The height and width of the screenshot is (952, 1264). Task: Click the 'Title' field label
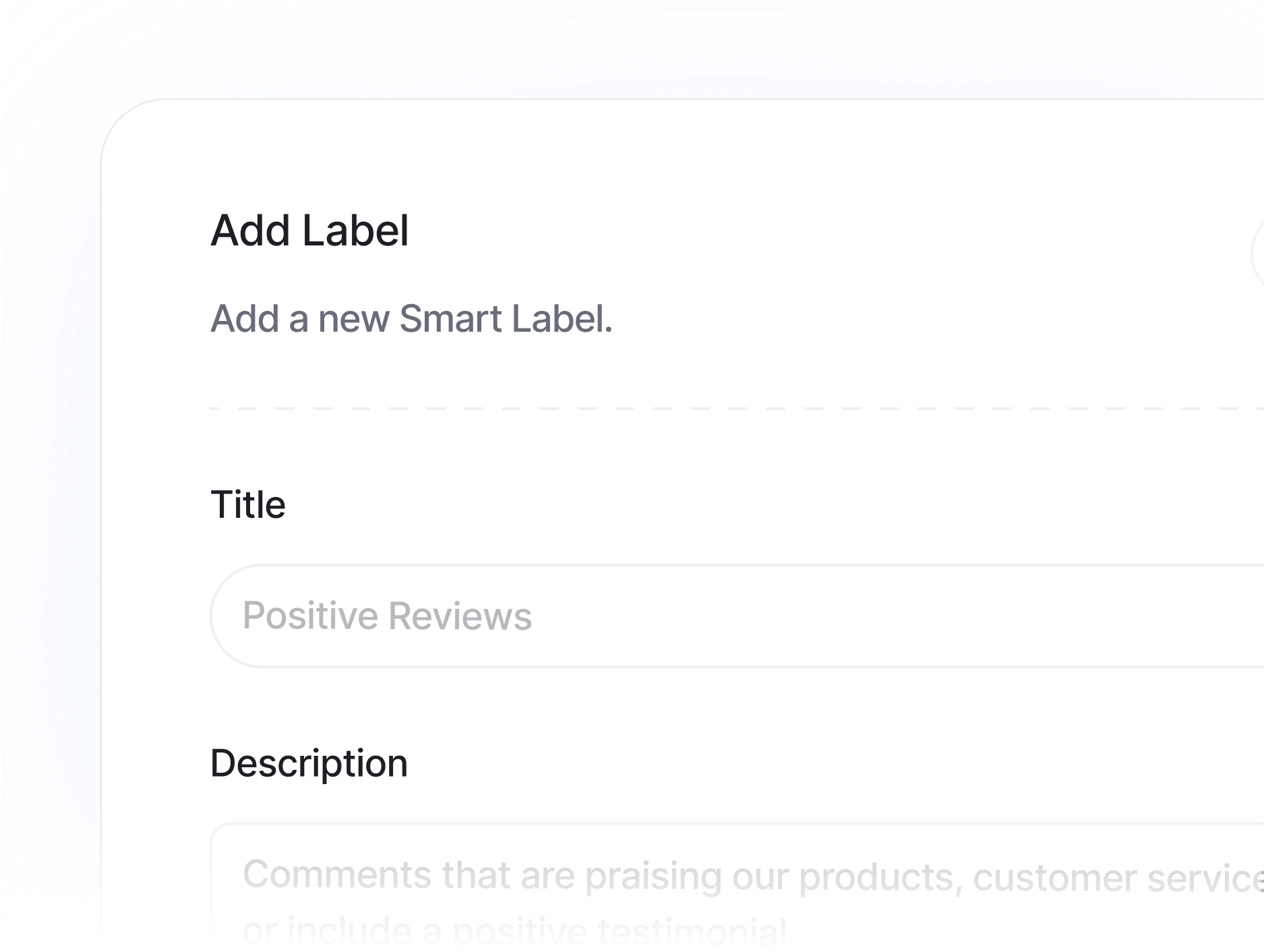pyautogui.click(x=247, y=504)
